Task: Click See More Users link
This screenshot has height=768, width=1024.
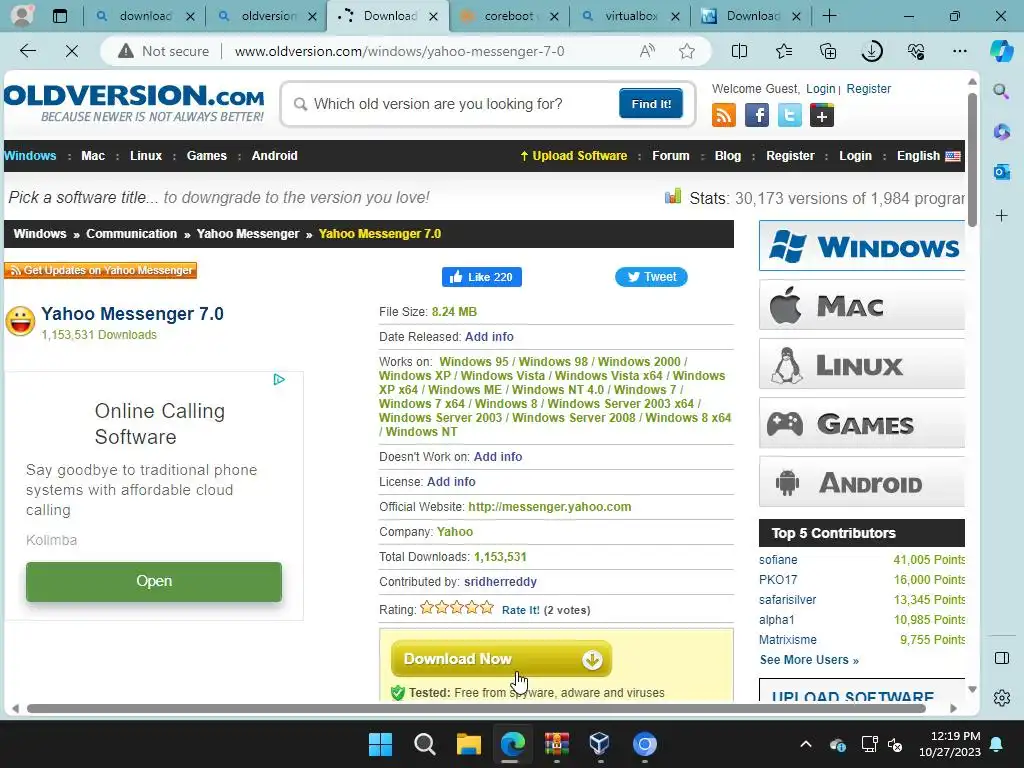Action: click(x=809, y=660)
